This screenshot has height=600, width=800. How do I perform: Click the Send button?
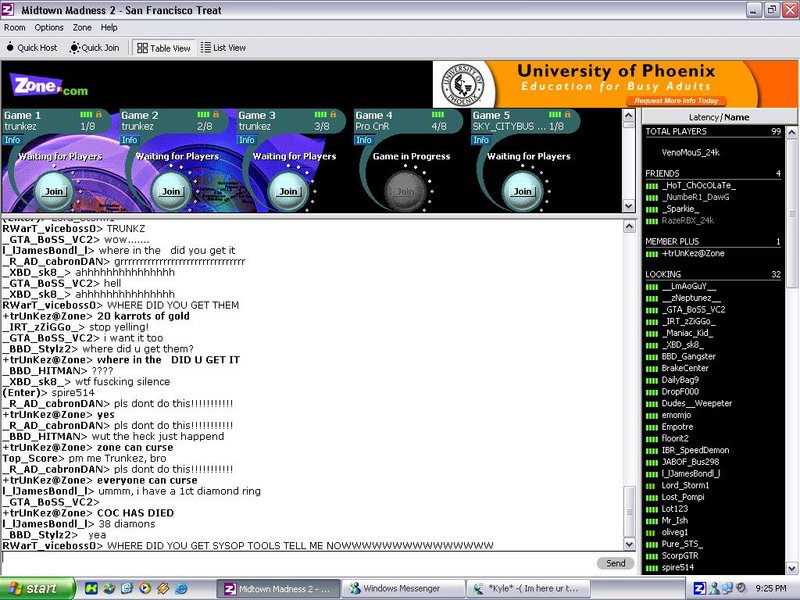click(x=615, y=563)
